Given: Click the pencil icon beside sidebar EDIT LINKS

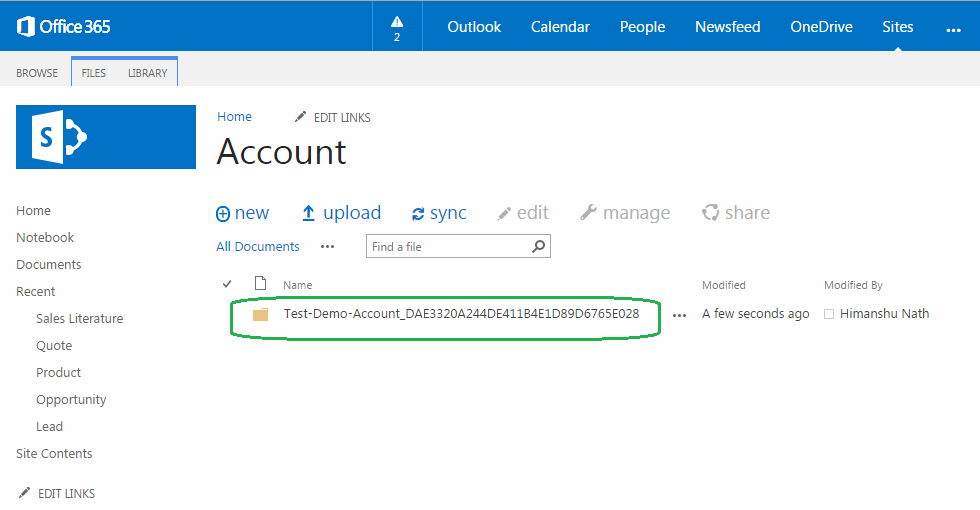Looking at the screenshot, I should (x=24, y=492).
